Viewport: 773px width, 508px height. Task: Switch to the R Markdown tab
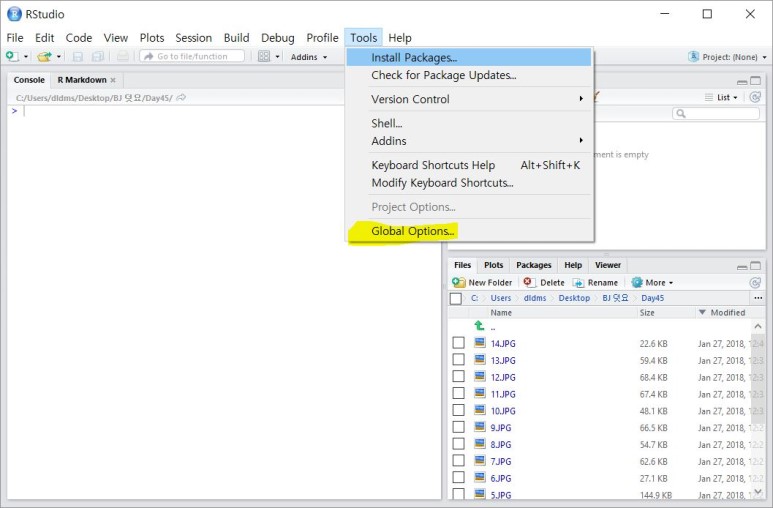tap(82, 80)
